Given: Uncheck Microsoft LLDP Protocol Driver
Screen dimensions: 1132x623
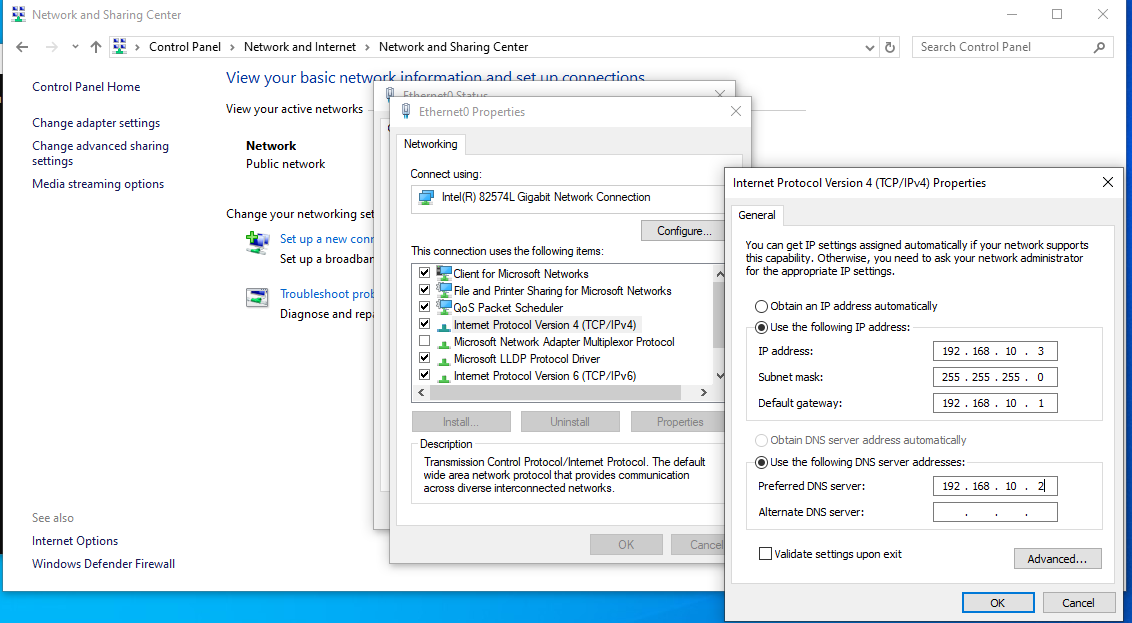Looking at the screenshot, I should pyautogui.click(x=424, y=358).
